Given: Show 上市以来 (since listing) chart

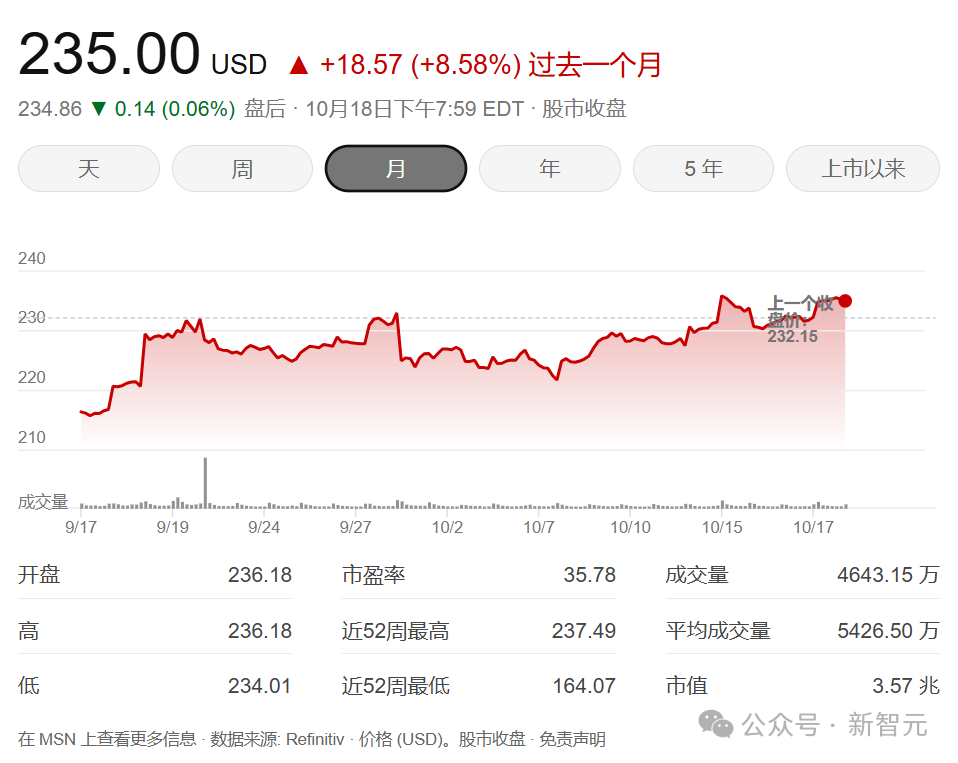Looking at the screenshot, I should 863,169.
